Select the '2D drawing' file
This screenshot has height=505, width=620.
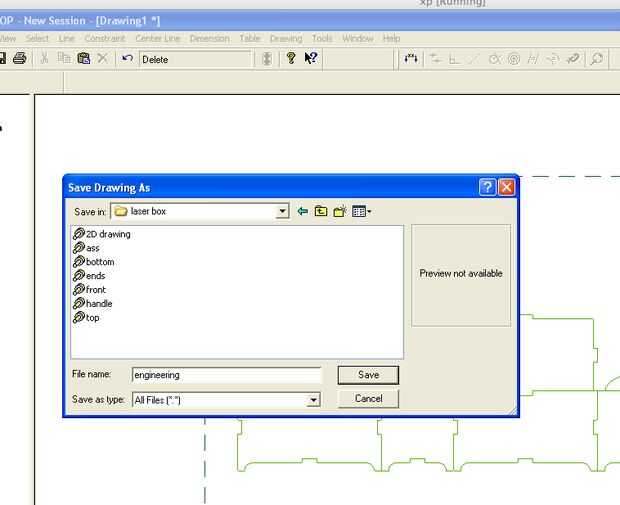coord(102,234)
